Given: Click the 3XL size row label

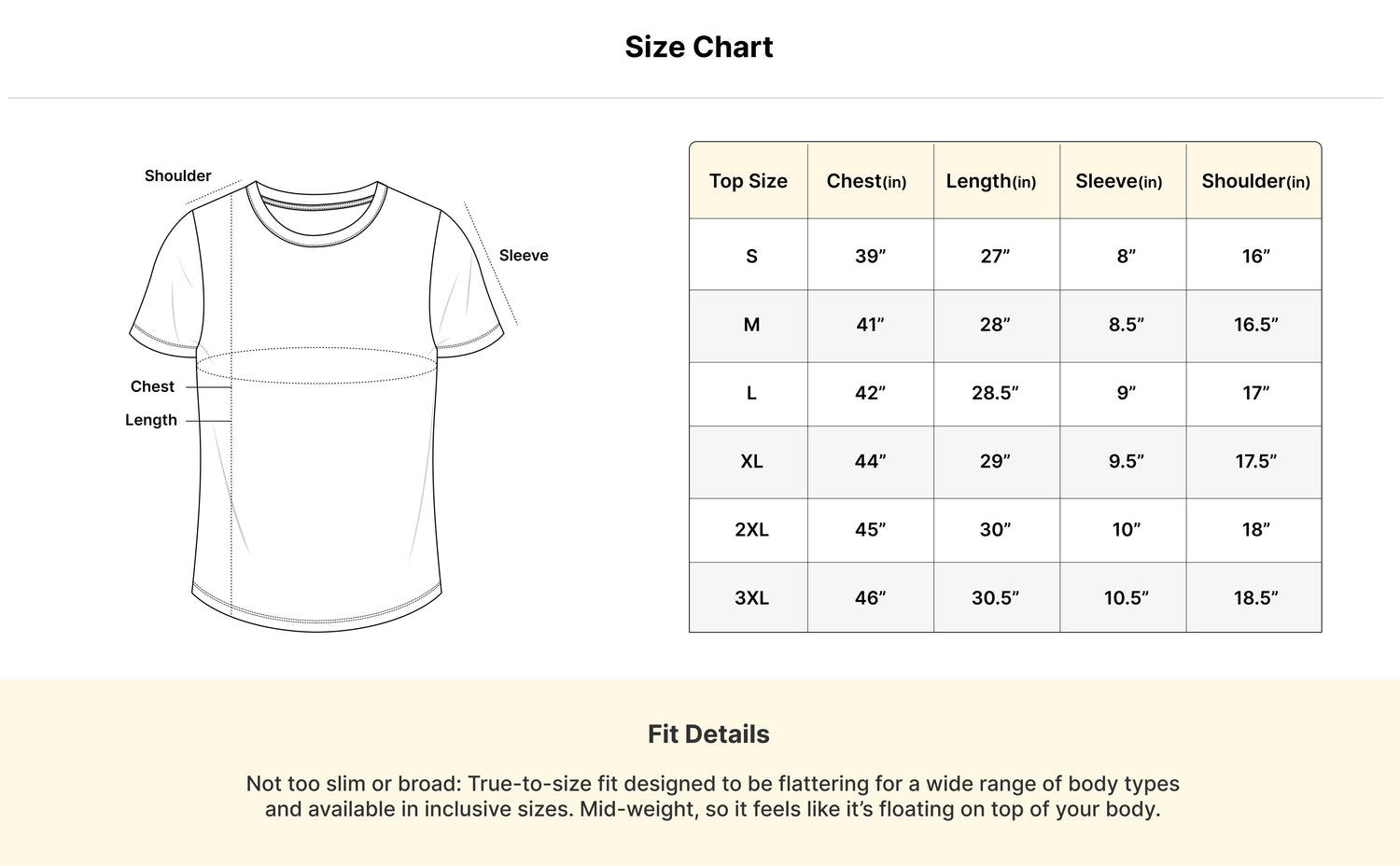Looking at the screenshot, I should 751,597.
